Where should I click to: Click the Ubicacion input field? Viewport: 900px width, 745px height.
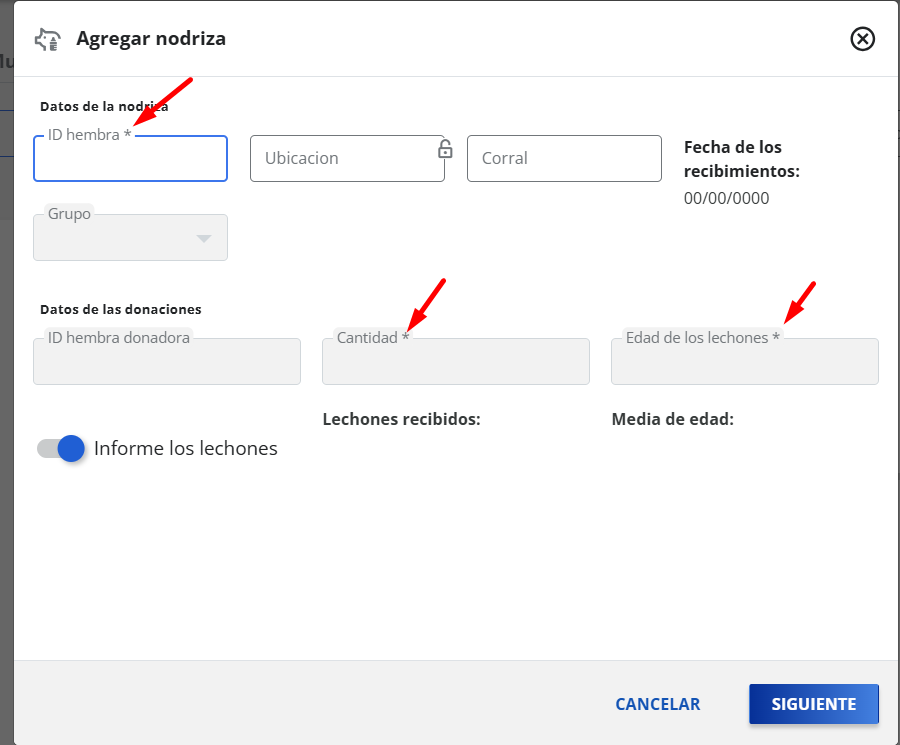347,158
